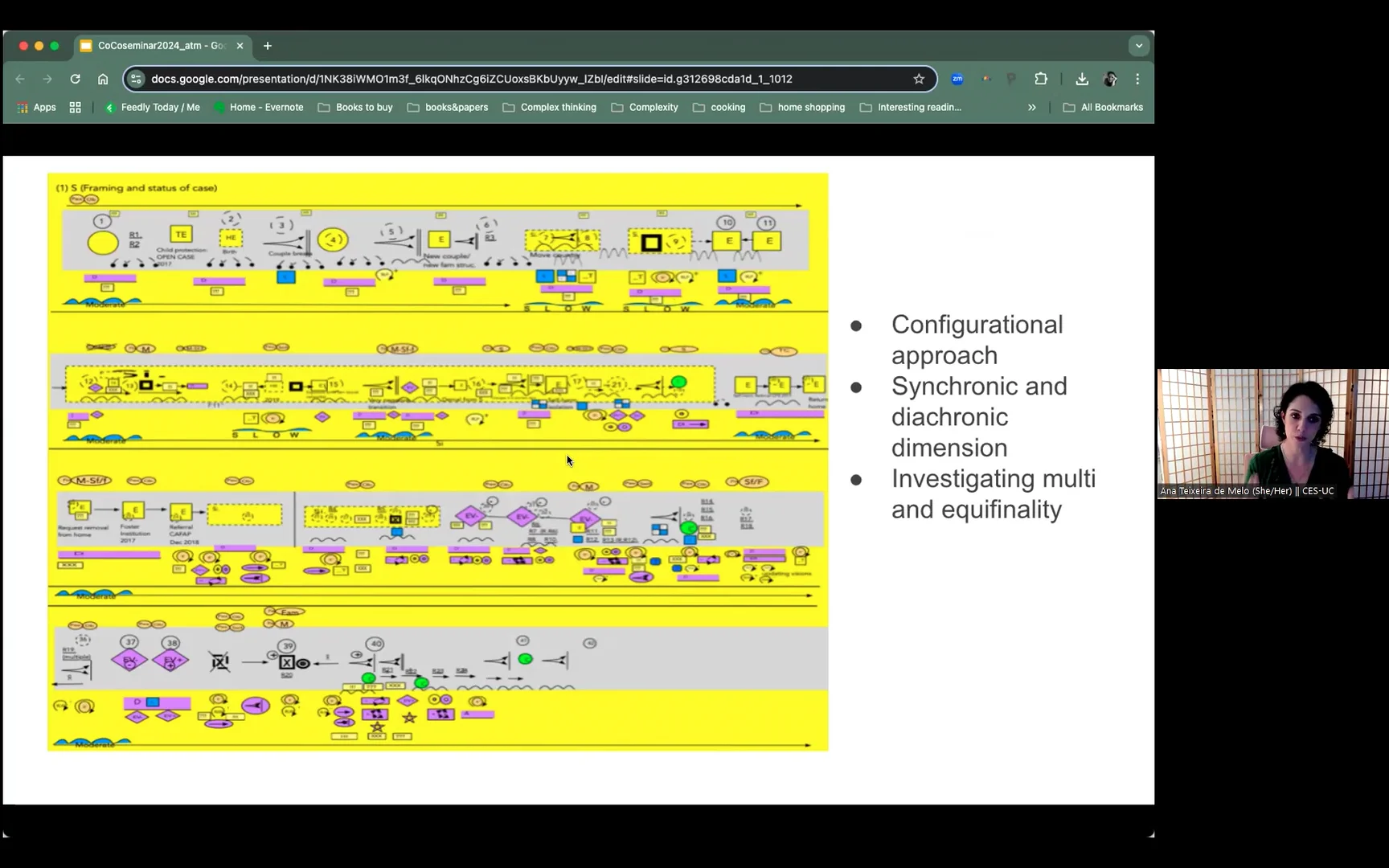
Task: Click the speaker's webcam video thumbnail
Action: [1272, 434]
